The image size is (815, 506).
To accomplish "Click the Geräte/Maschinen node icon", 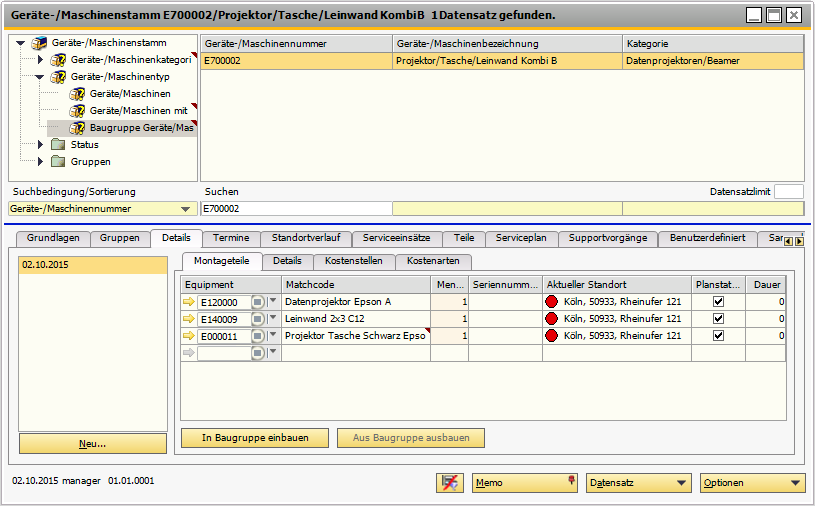I will coord(77,94).
